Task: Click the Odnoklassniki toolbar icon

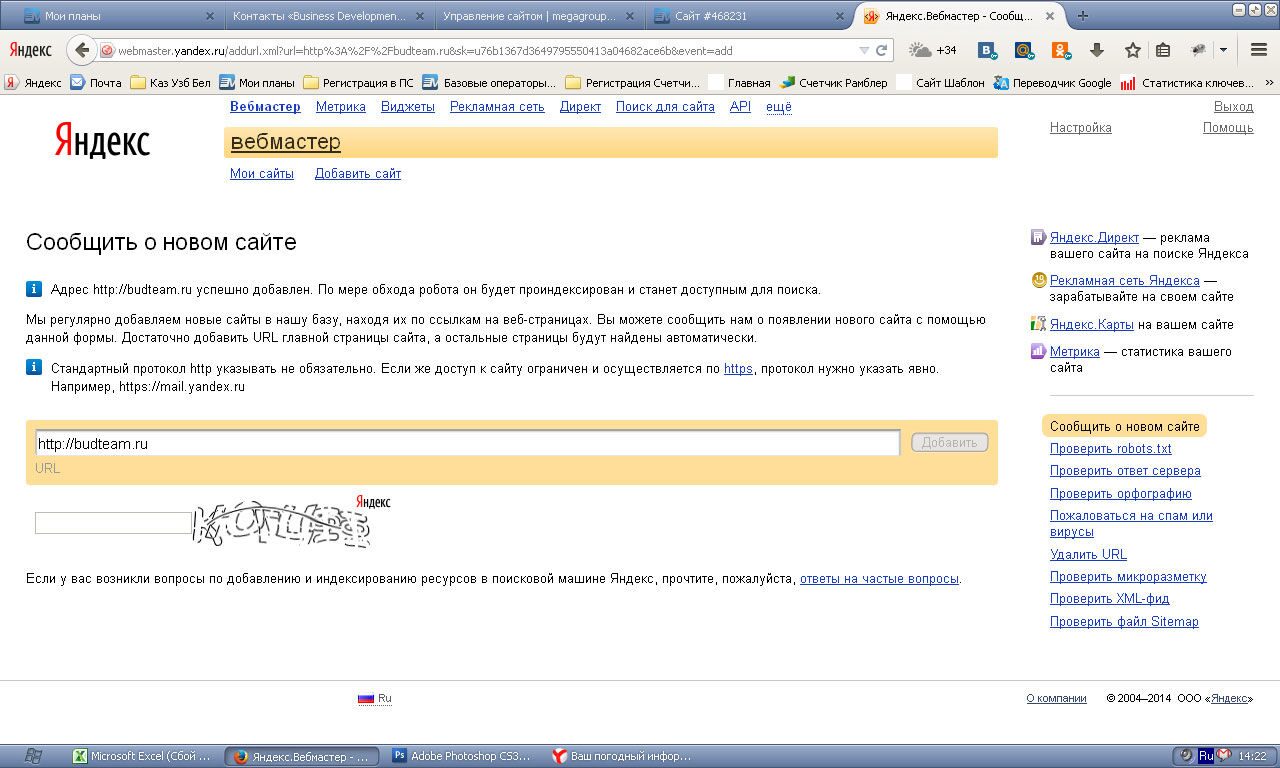Action: [1061, 50]
